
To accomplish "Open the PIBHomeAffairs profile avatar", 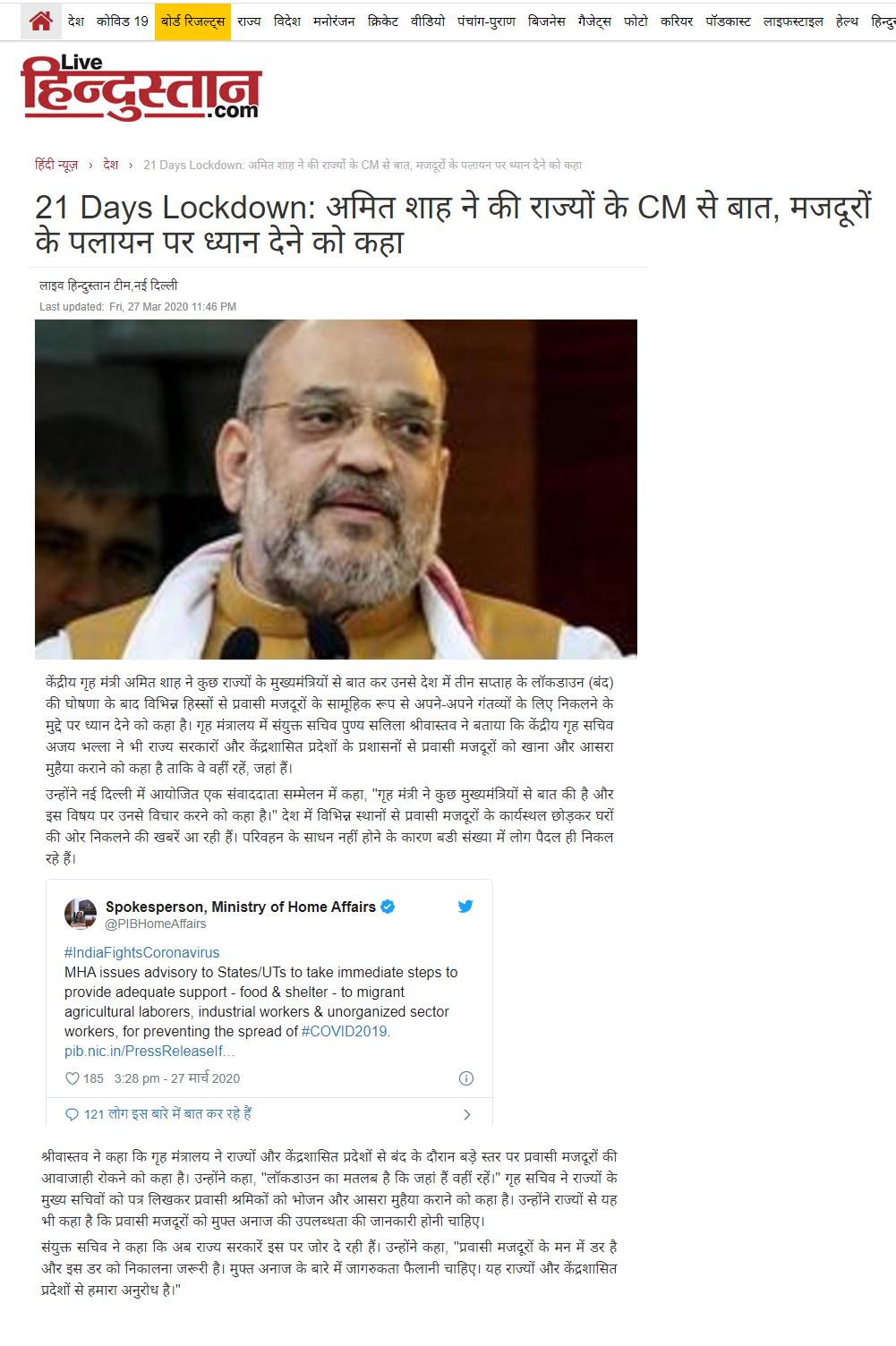I will click(81, 914).
